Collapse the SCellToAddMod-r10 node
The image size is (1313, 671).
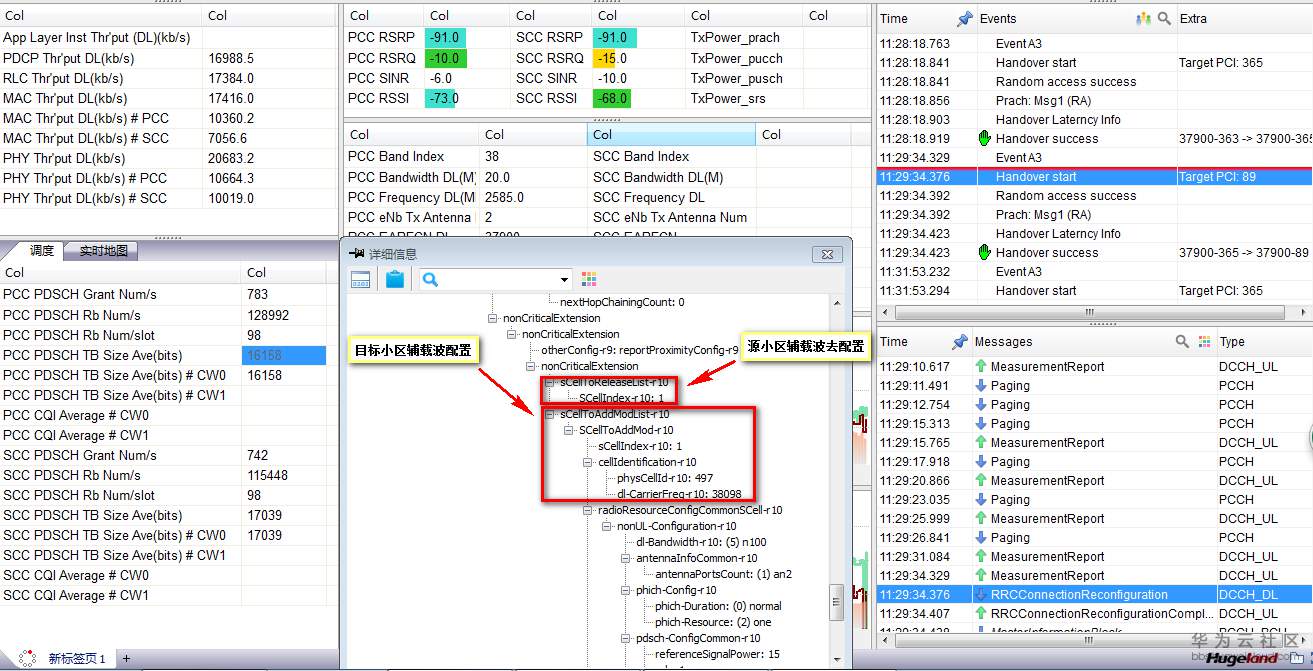pos(569,430)
